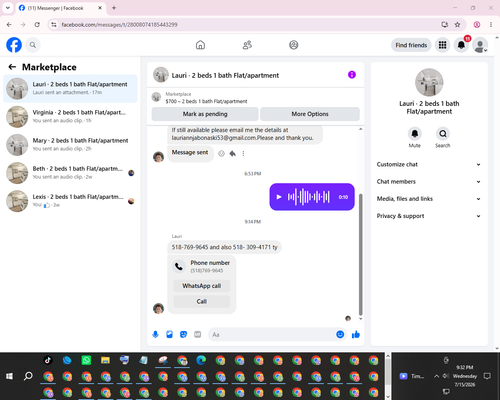Open conversation information purple icon
Image resolution: width=500 pixels, height=400 pixels.
(x=352, y=75)
